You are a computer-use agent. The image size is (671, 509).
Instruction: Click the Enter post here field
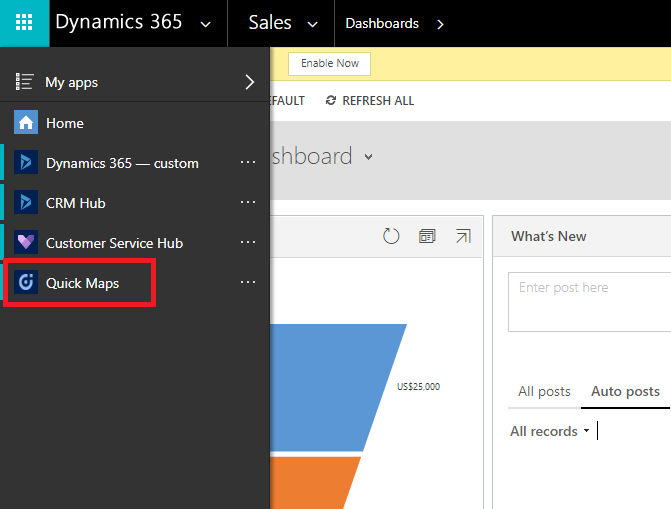[x=590, y=302]
